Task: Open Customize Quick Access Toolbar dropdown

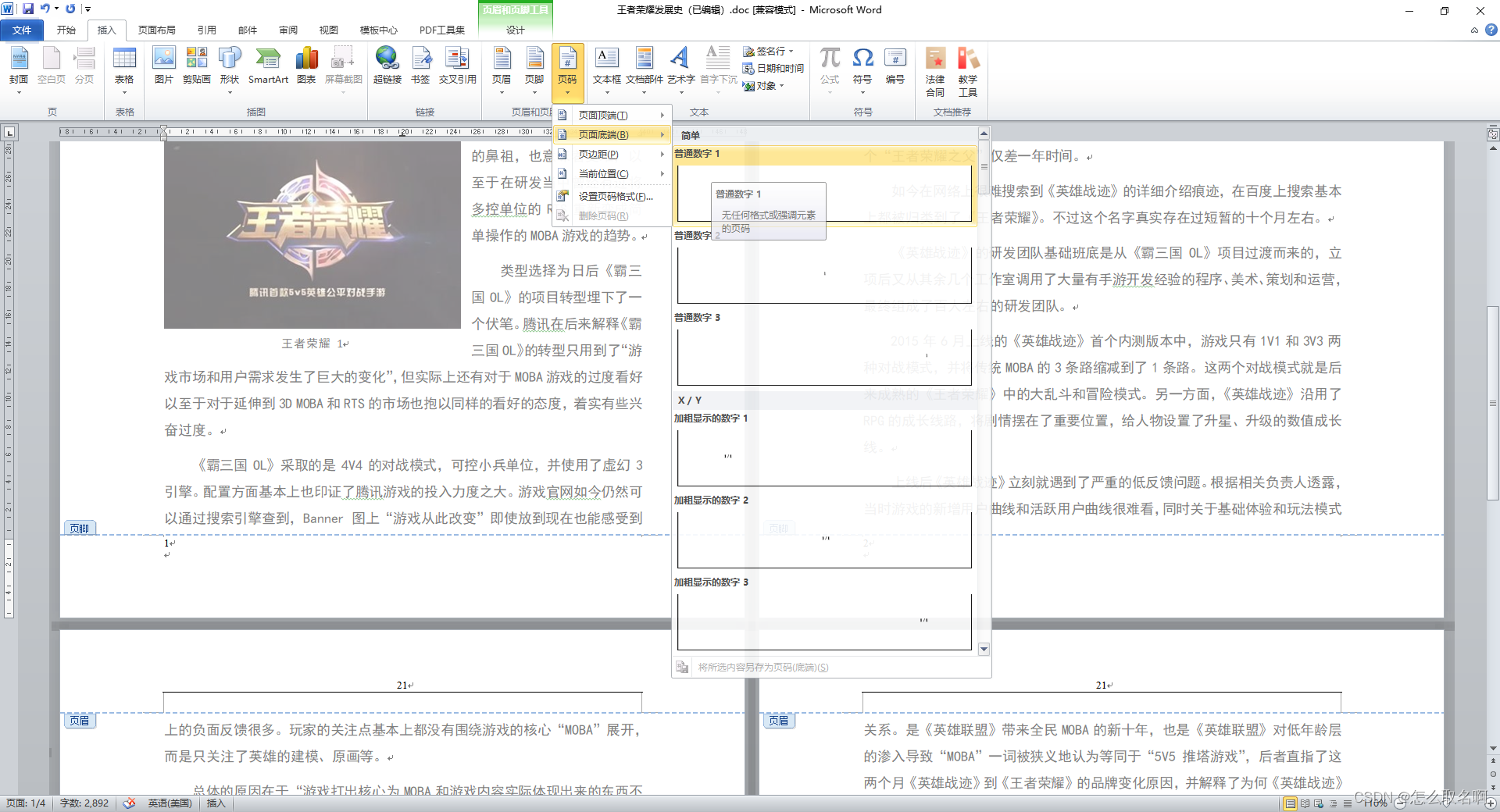Action: [x=87, y=9]
